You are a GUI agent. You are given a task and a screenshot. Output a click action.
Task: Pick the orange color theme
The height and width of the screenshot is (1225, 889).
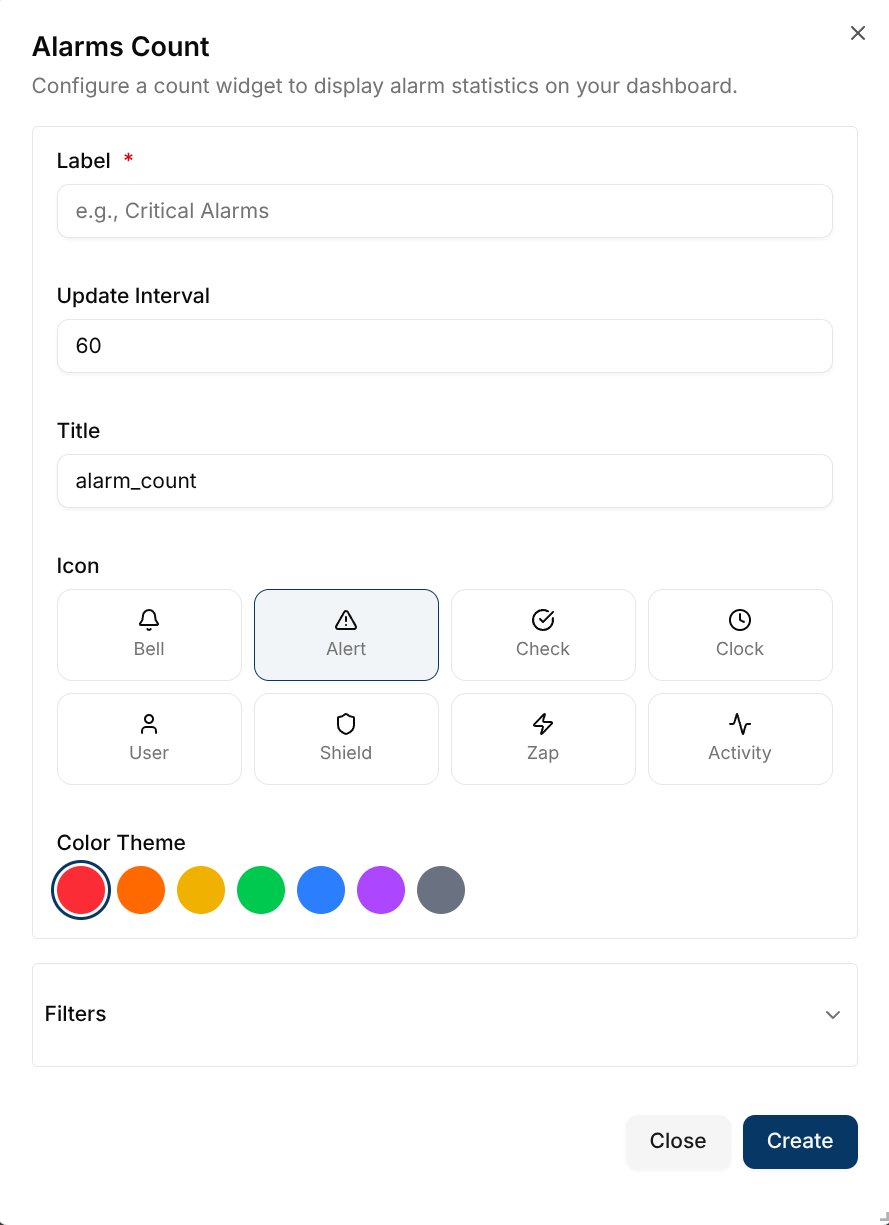click(141, 890)
